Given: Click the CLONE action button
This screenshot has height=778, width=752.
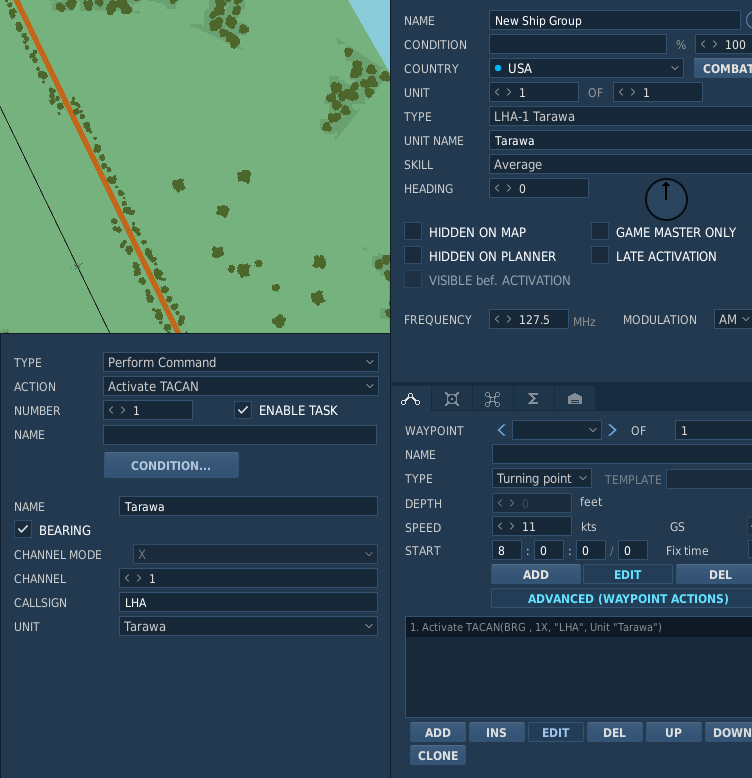Looking at the screenshot, I should coord(438,755).
